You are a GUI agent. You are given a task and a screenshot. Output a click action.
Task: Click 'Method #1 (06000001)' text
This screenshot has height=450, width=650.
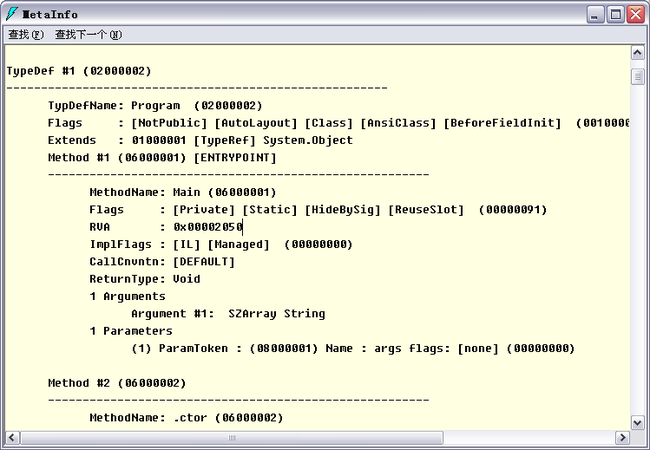[x=117, y=158]
